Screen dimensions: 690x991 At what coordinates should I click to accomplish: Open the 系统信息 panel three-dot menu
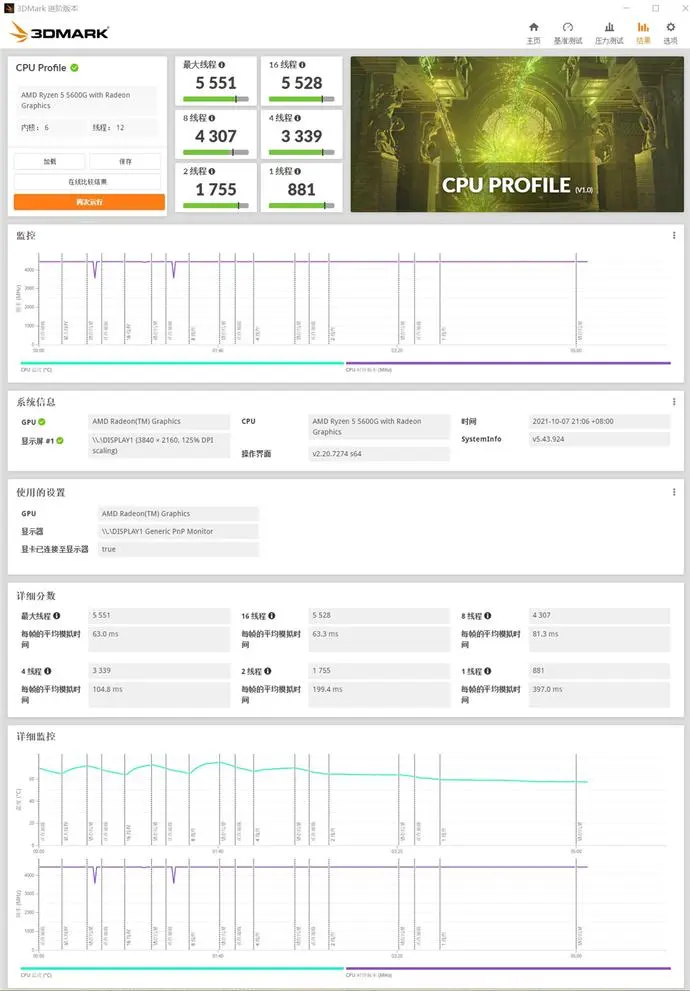pyautogui.click(x=674, y=401)
